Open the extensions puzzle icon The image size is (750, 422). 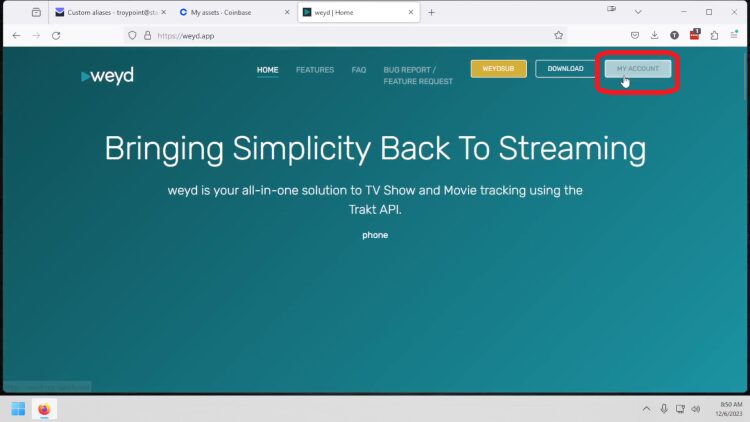(714, 35)
